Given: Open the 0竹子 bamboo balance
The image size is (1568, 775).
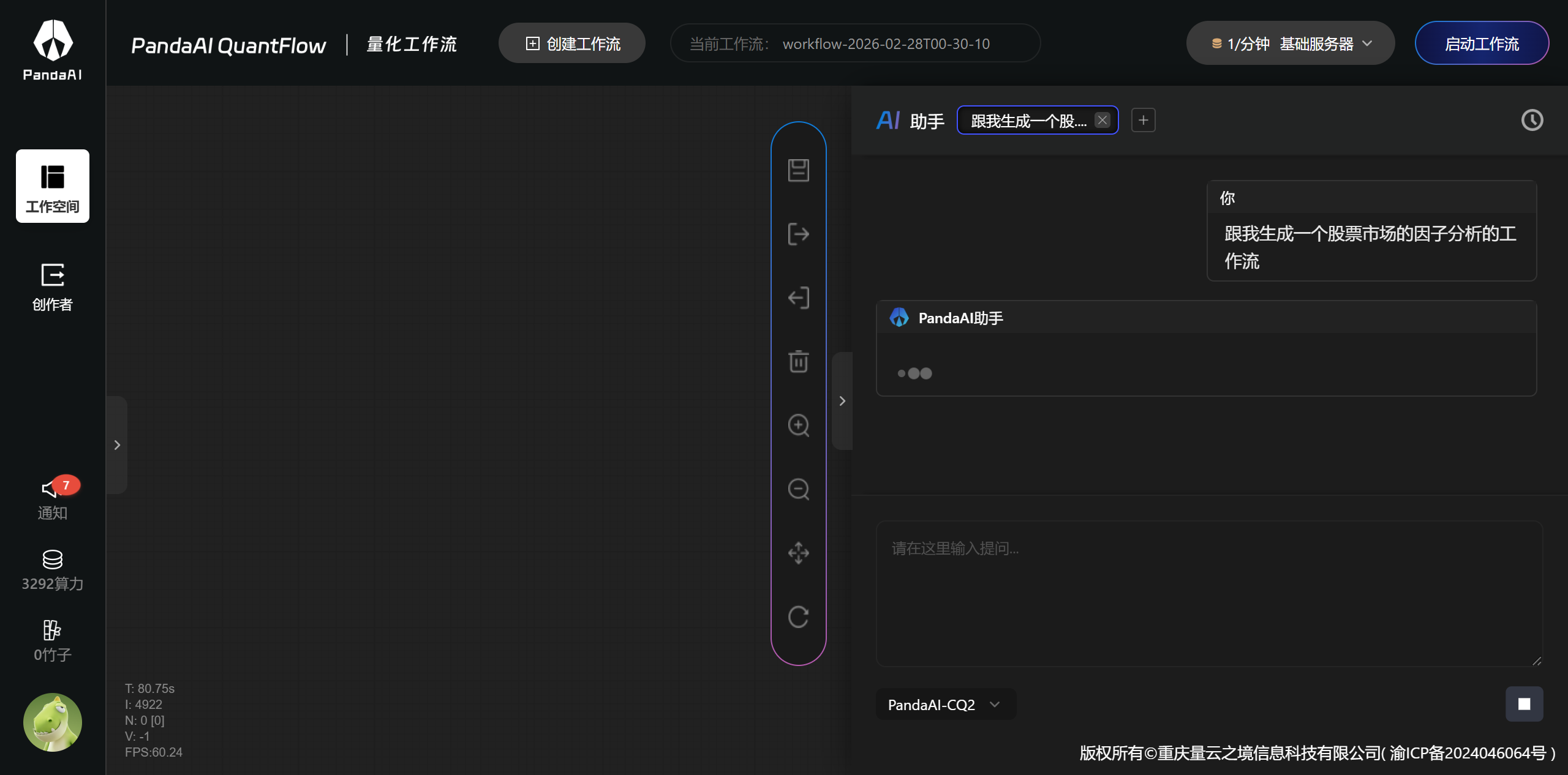Looking at the screenshot, I should coord(53,641).
